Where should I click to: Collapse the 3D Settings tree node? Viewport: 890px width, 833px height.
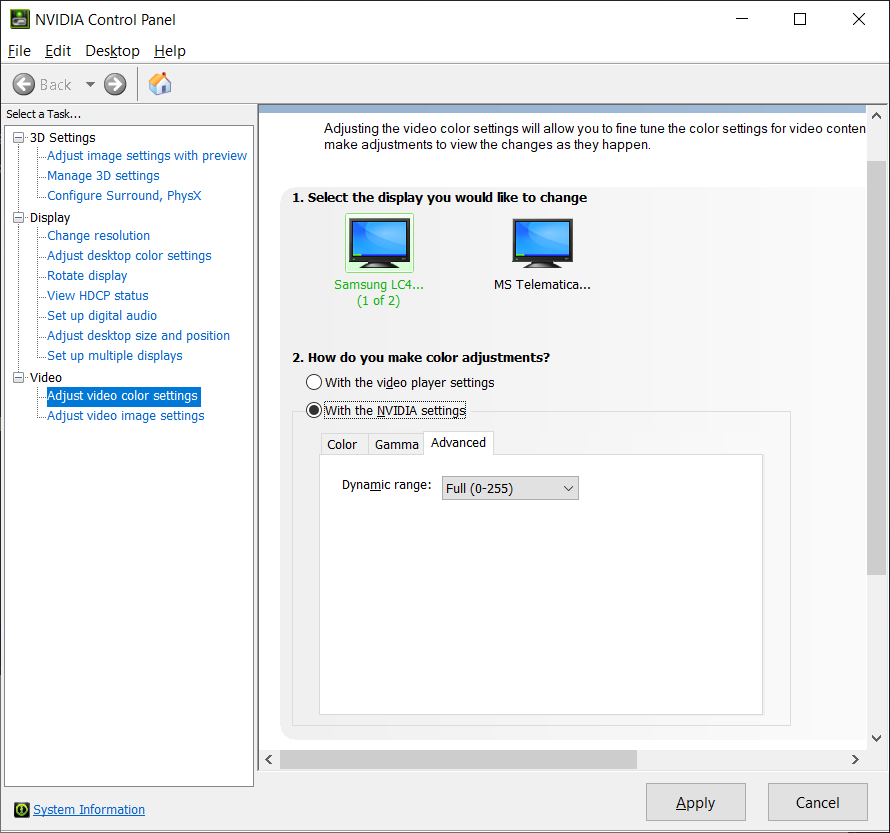tap(19, 137)
